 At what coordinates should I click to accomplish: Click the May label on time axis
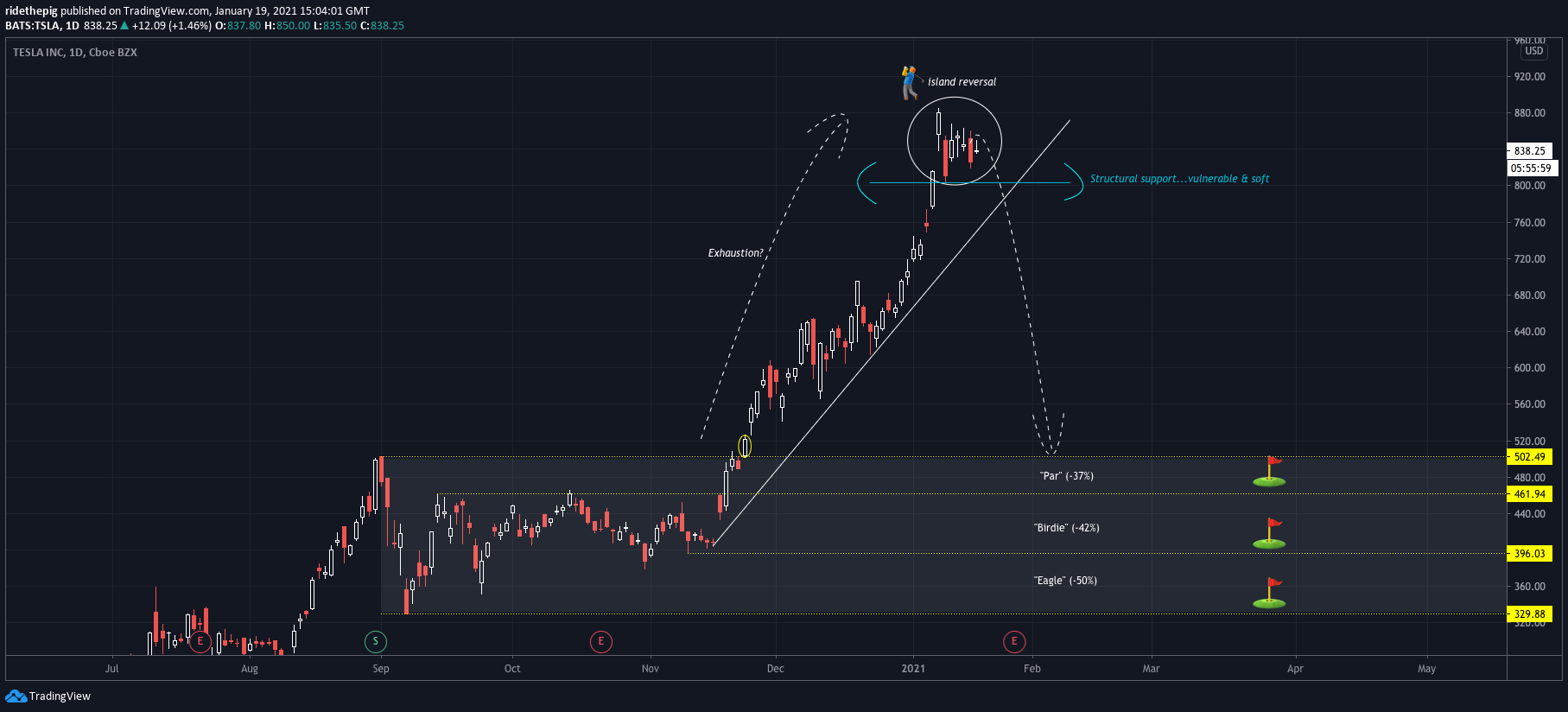(x=1427, y=669)
